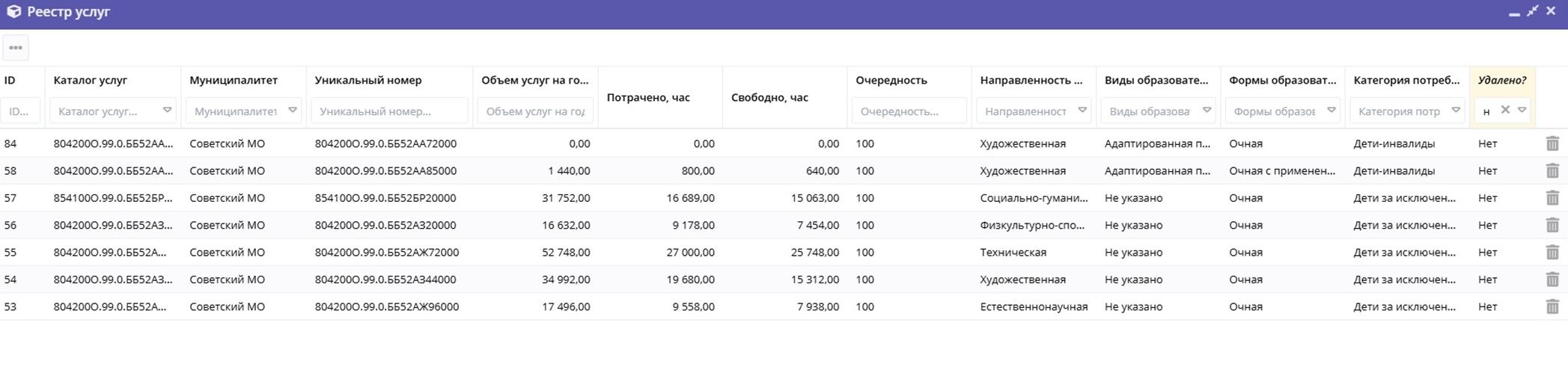Open the Виды образовательных filter dropdown
1568x367 pixels.
(x=1206, y=111)
